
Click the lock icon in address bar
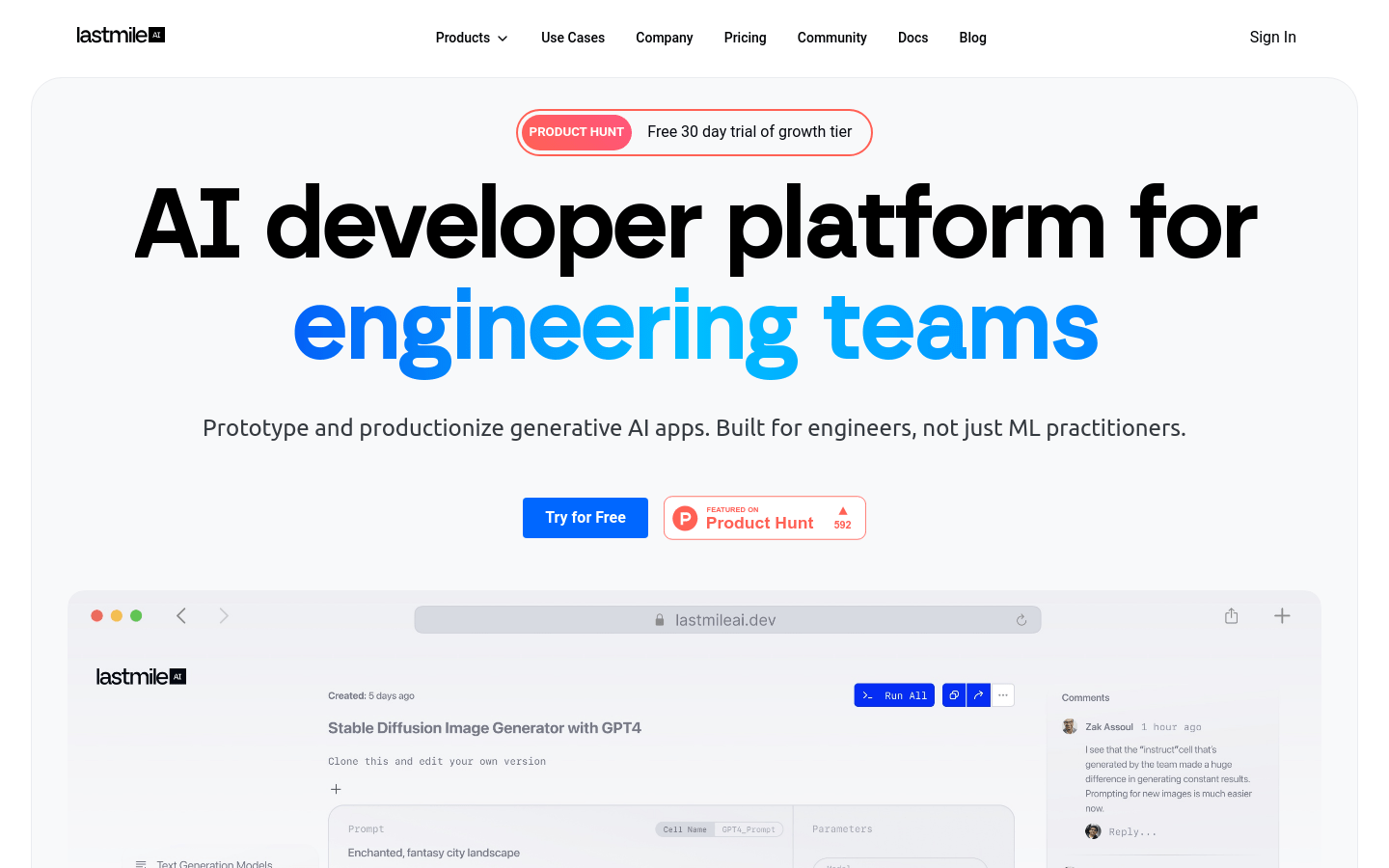pos(660,620)
